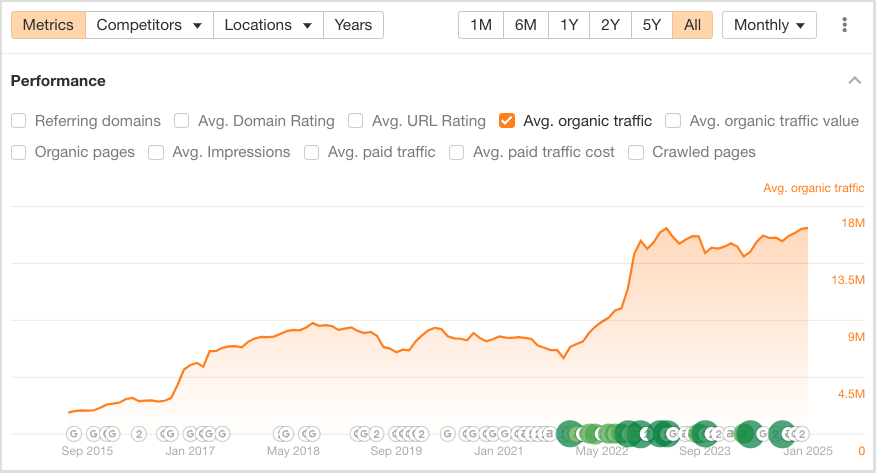Click the Jan 2025 date label

click(808, 451)
